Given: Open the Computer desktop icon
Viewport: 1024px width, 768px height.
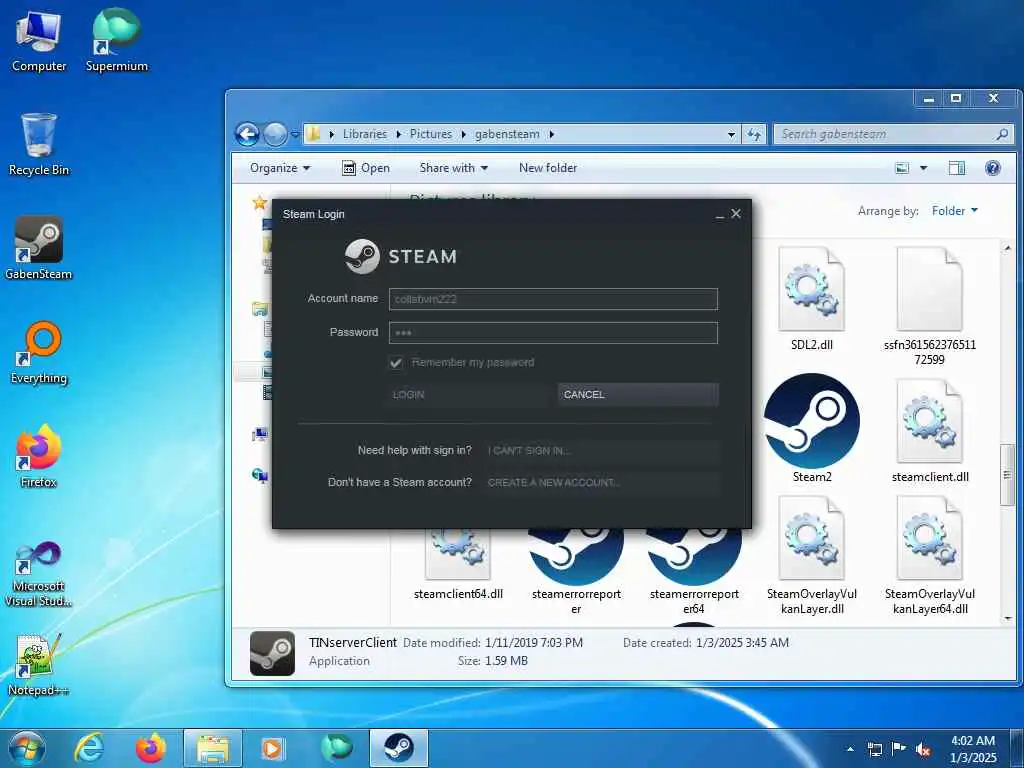Looking at the screenshot, I should (x=39, y=42).
